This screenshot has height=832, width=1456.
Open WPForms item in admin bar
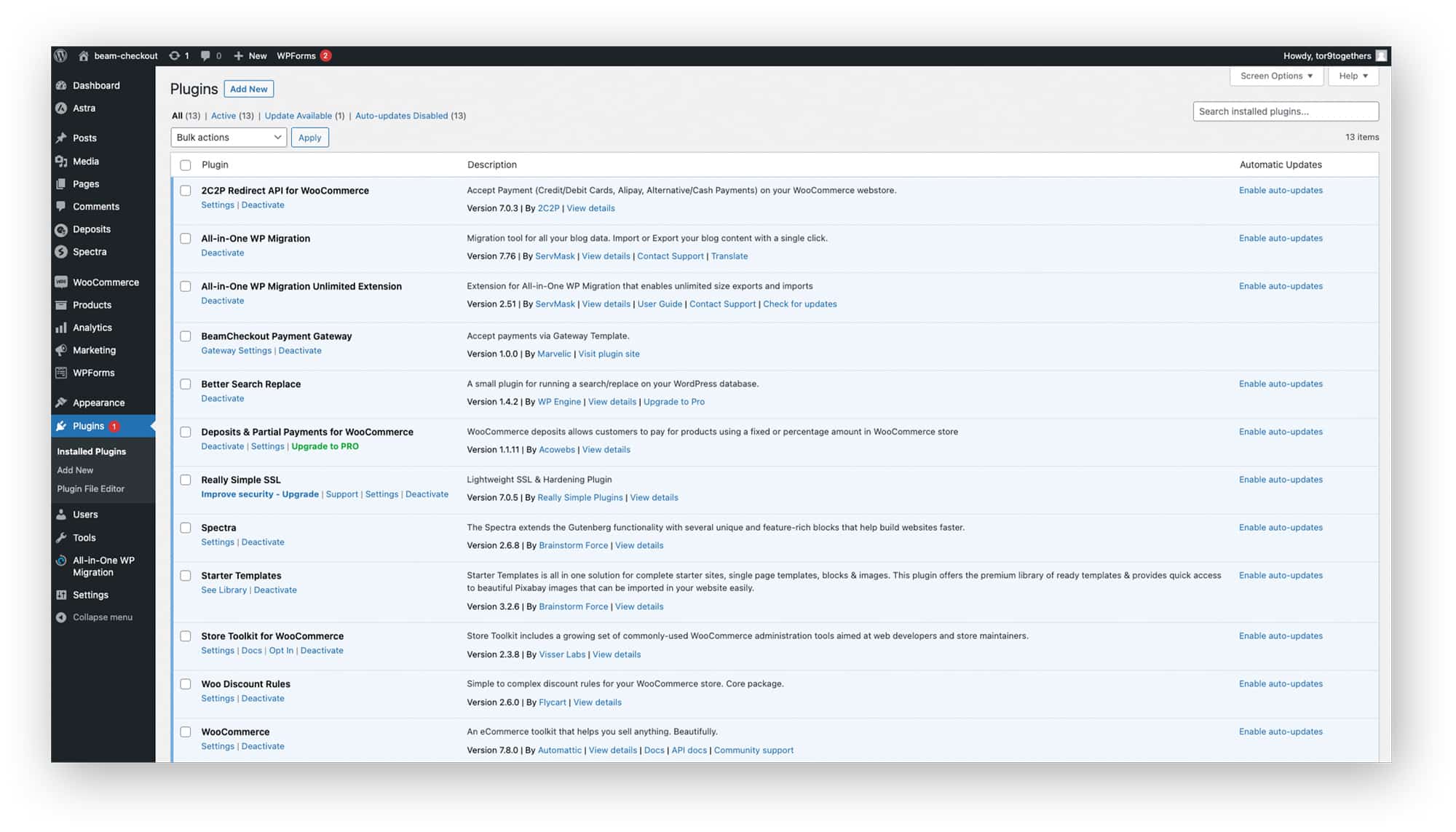(x=304, y=55)
